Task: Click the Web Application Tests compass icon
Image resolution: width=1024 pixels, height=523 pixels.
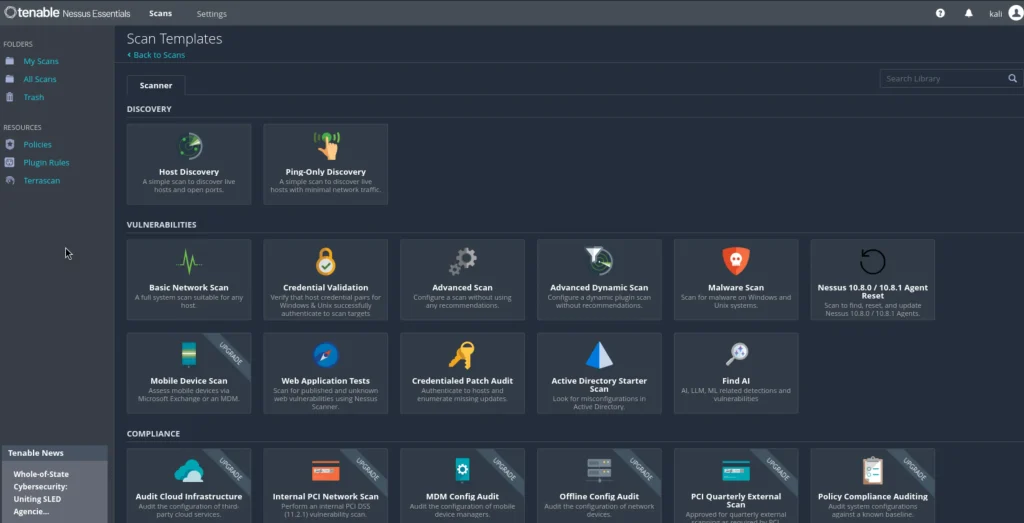Action: click(326, 355)
